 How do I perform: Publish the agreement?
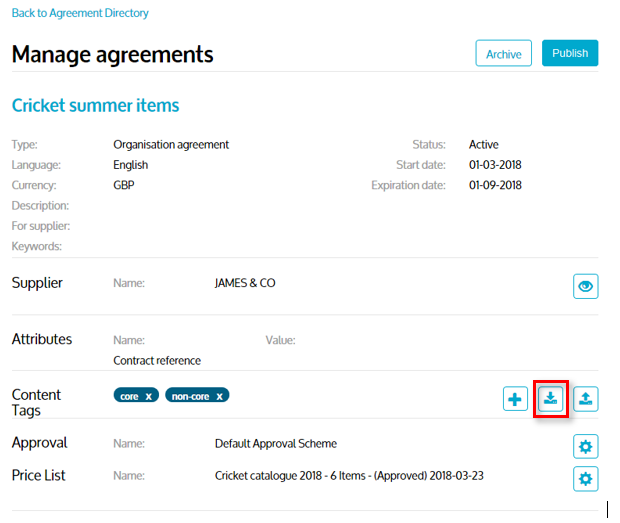[569, 54]
